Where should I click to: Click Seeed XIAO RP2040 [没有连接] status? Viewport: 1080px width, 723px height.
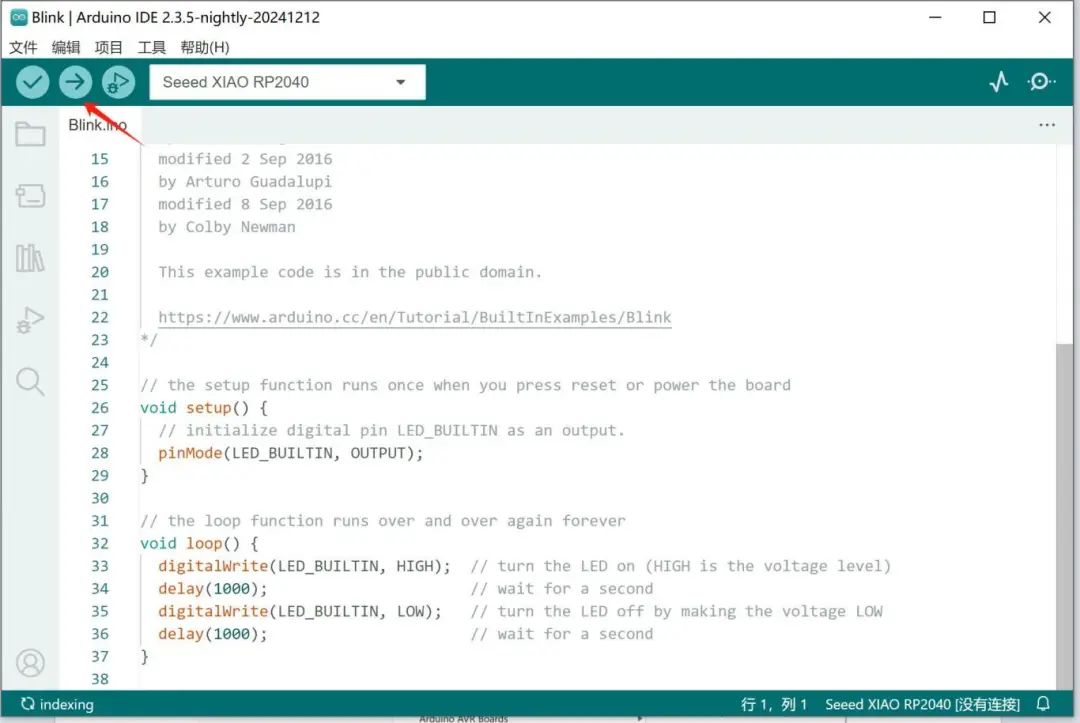(x=922, y=704)
